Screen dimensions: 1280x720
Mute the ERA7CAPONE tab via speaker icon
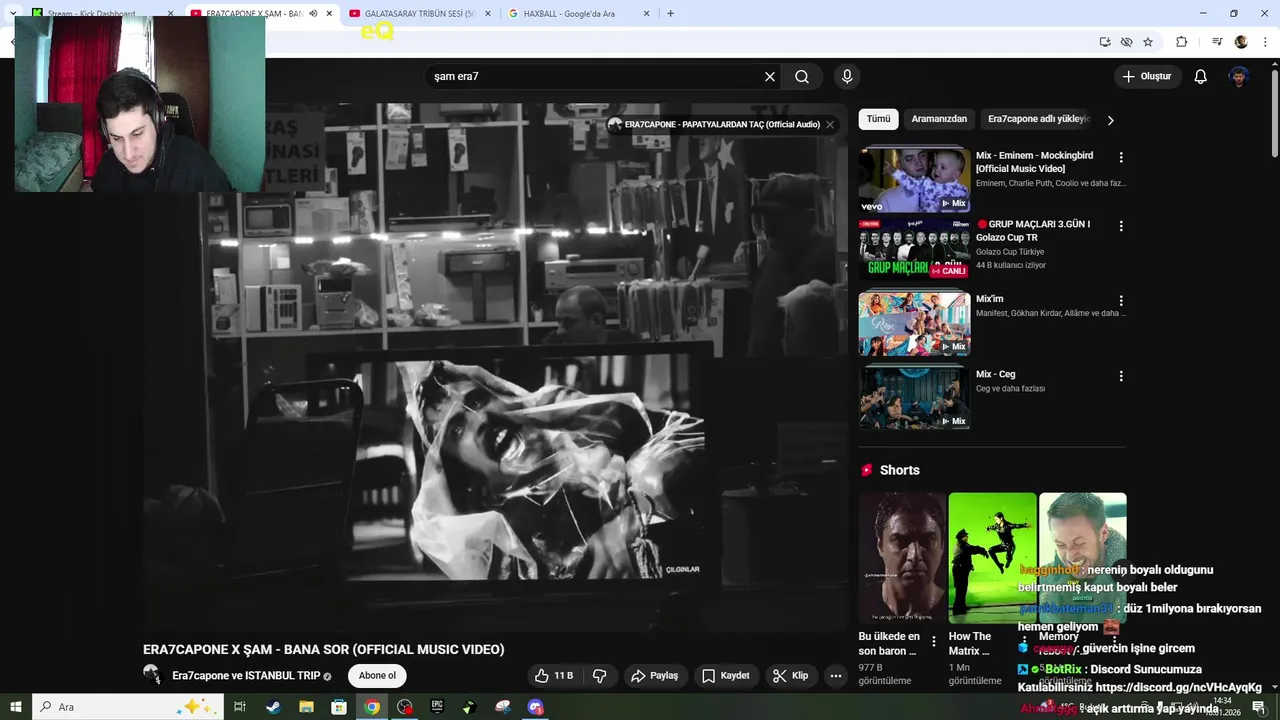coord(313,14)
